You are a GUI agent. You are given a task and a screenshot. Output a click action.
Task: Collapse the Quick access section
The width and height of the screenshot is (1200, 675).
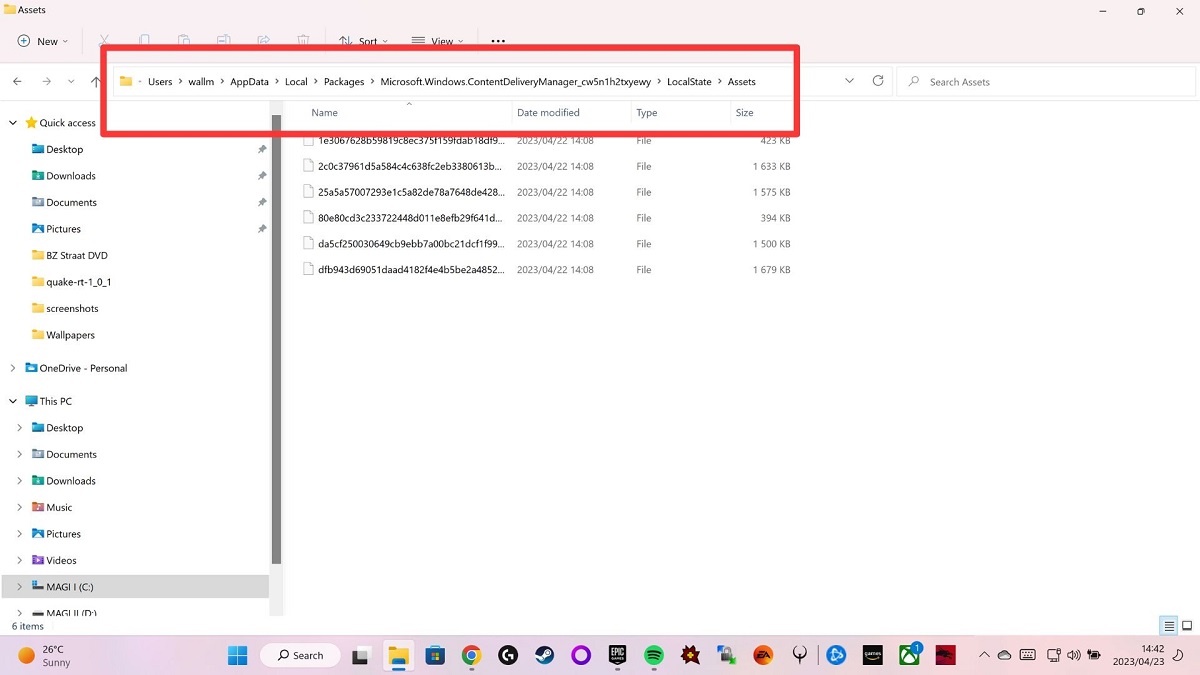click(x=13, y=122)
